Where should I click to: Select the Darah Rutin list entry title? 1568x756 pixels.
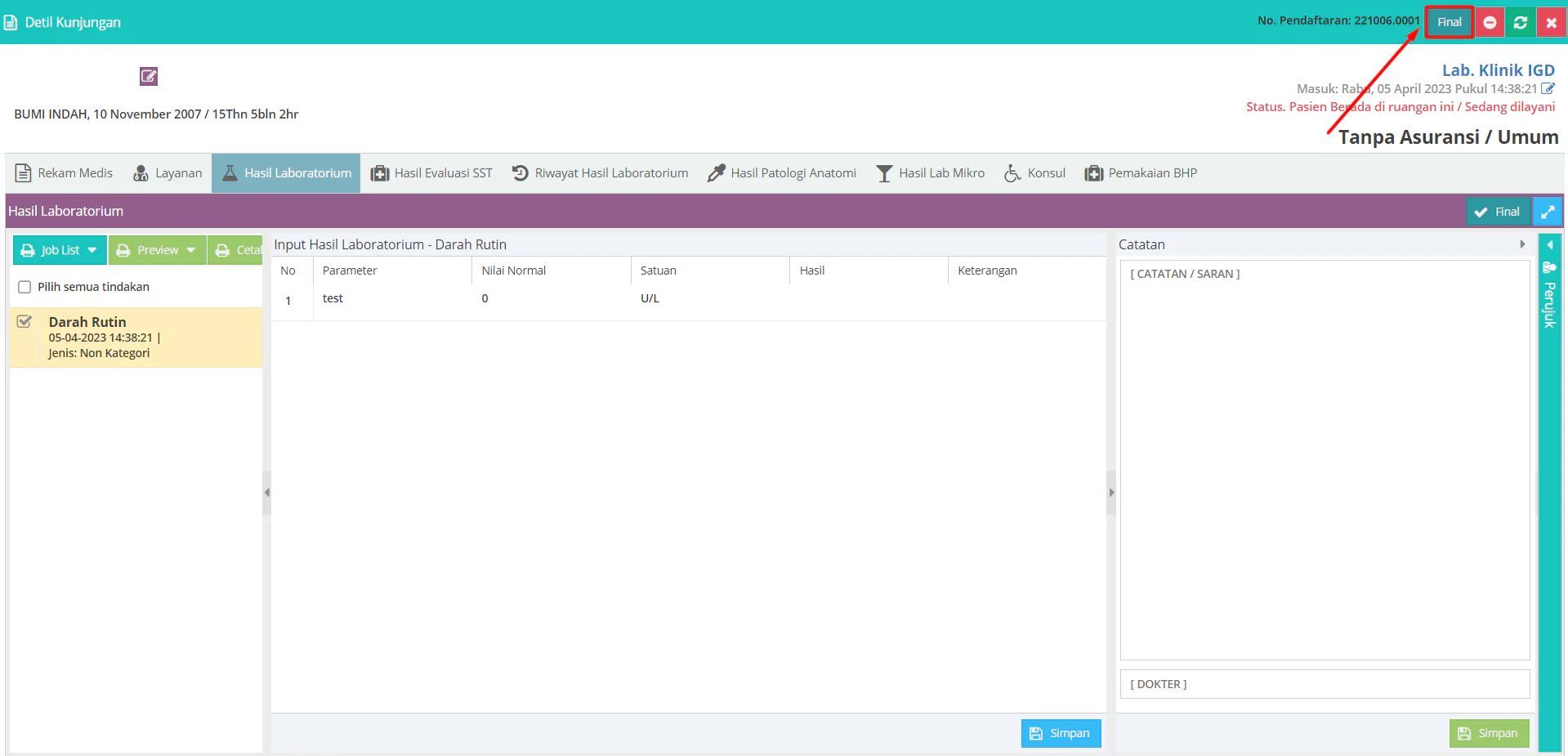click(87, 322)
